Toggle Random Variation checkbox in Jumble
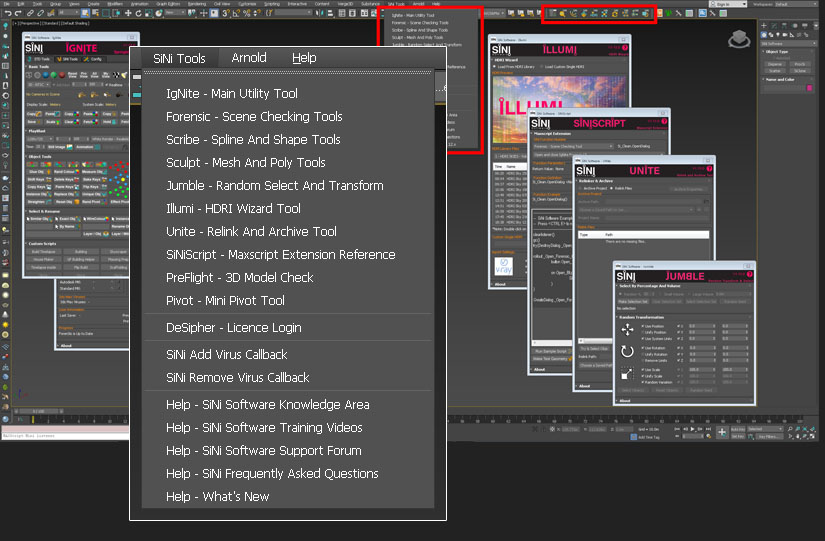Image resolution: width=825 pixels, height=541 pixels. pyautogui.click(x=643, y=382)
